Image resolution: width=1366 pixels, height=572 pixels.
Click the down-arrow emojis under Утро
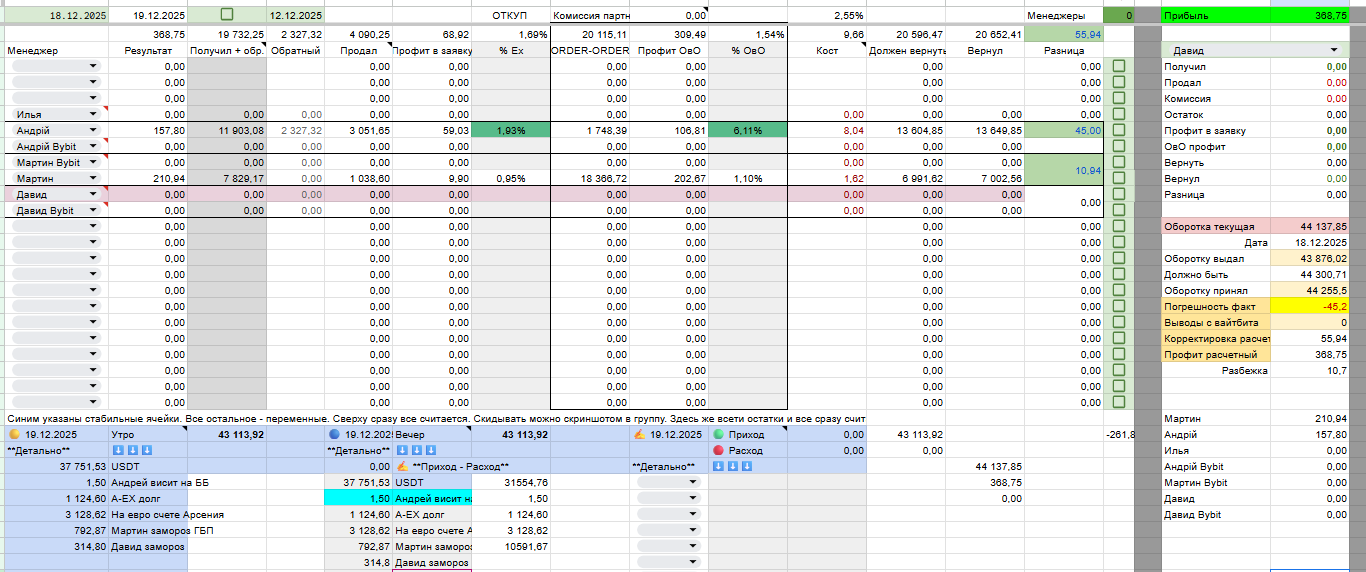pyautogui.click(x=131, y=451)
